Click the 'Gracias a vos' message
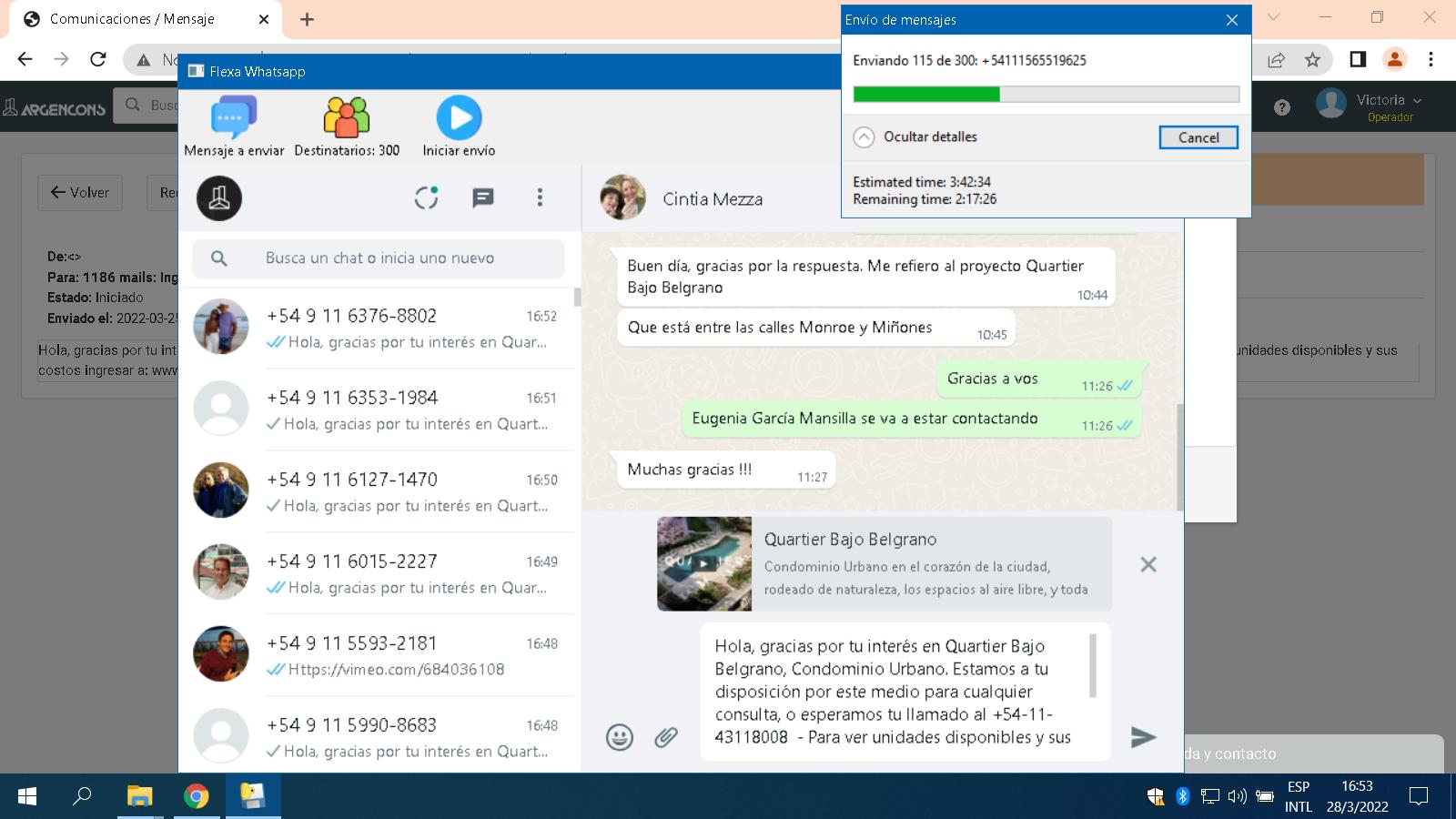This screenshot has height=819, width=1456. (1039, 379)
